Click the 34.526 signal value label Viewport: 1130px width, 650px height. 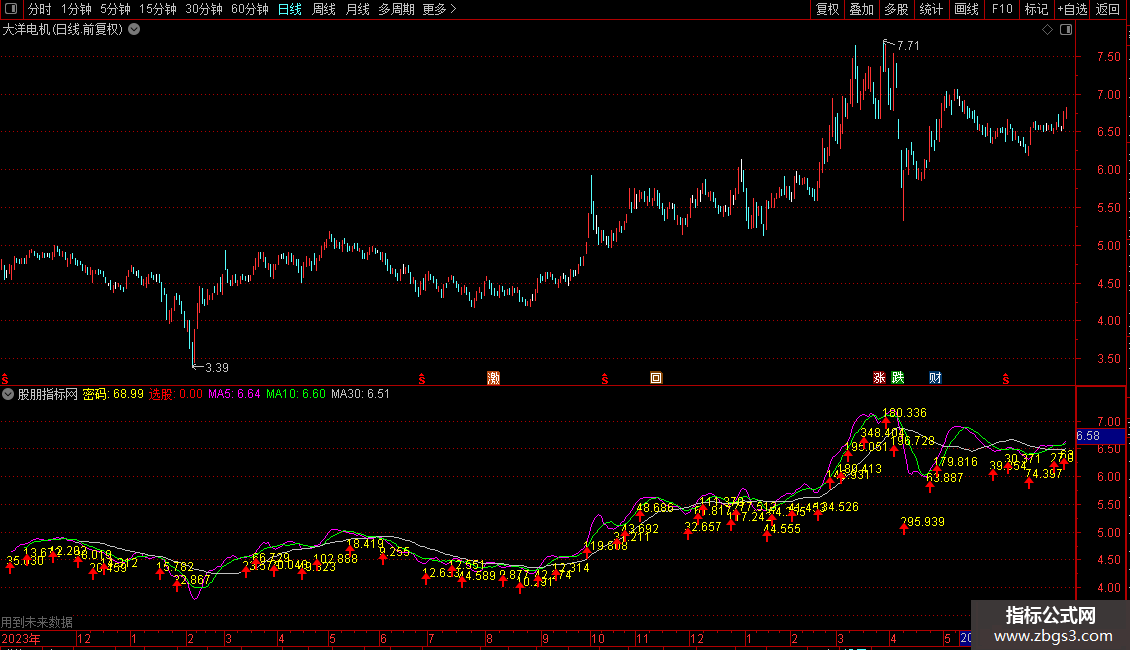point(840,507)
